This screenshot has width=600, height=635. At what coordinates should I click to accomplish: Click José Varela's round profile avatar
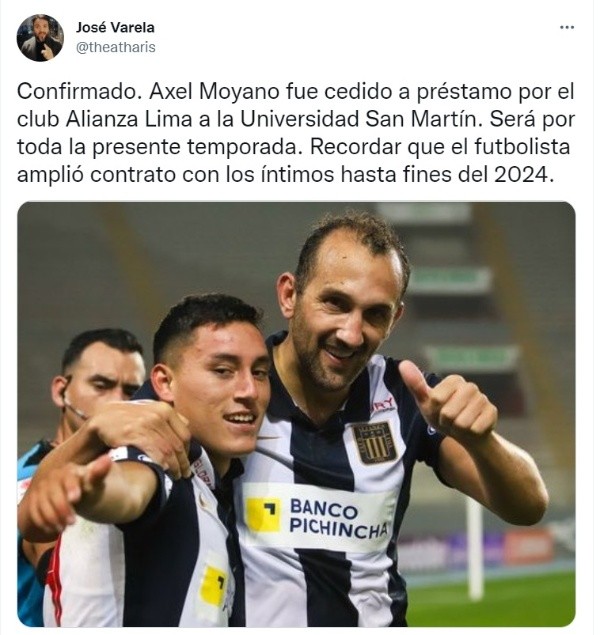pos(40,38)
